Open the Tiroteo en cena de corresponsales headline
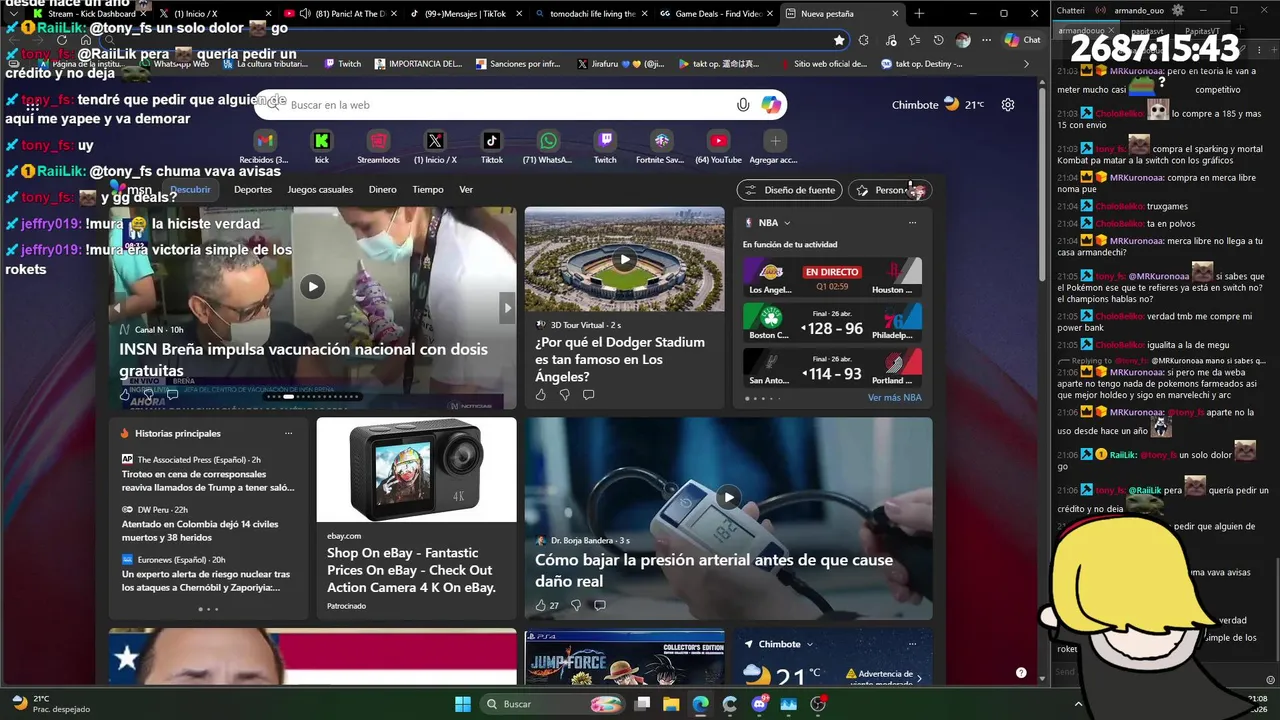Screen dimensions: 1280x720 (208, 481)
